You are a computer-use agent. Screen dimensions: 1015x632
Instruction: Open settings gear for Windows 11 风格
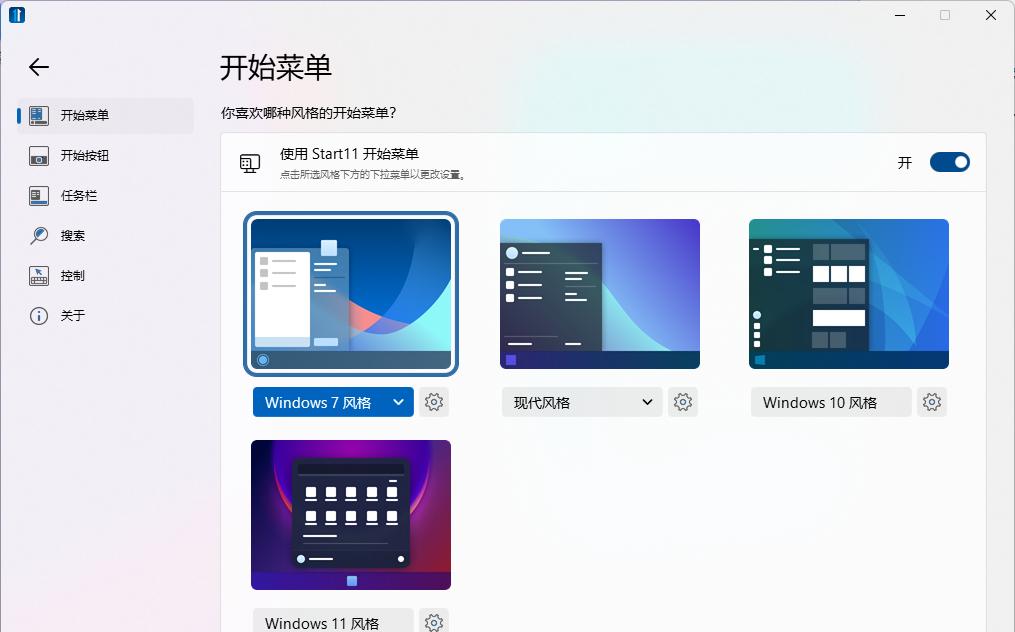tap(434, 622)
